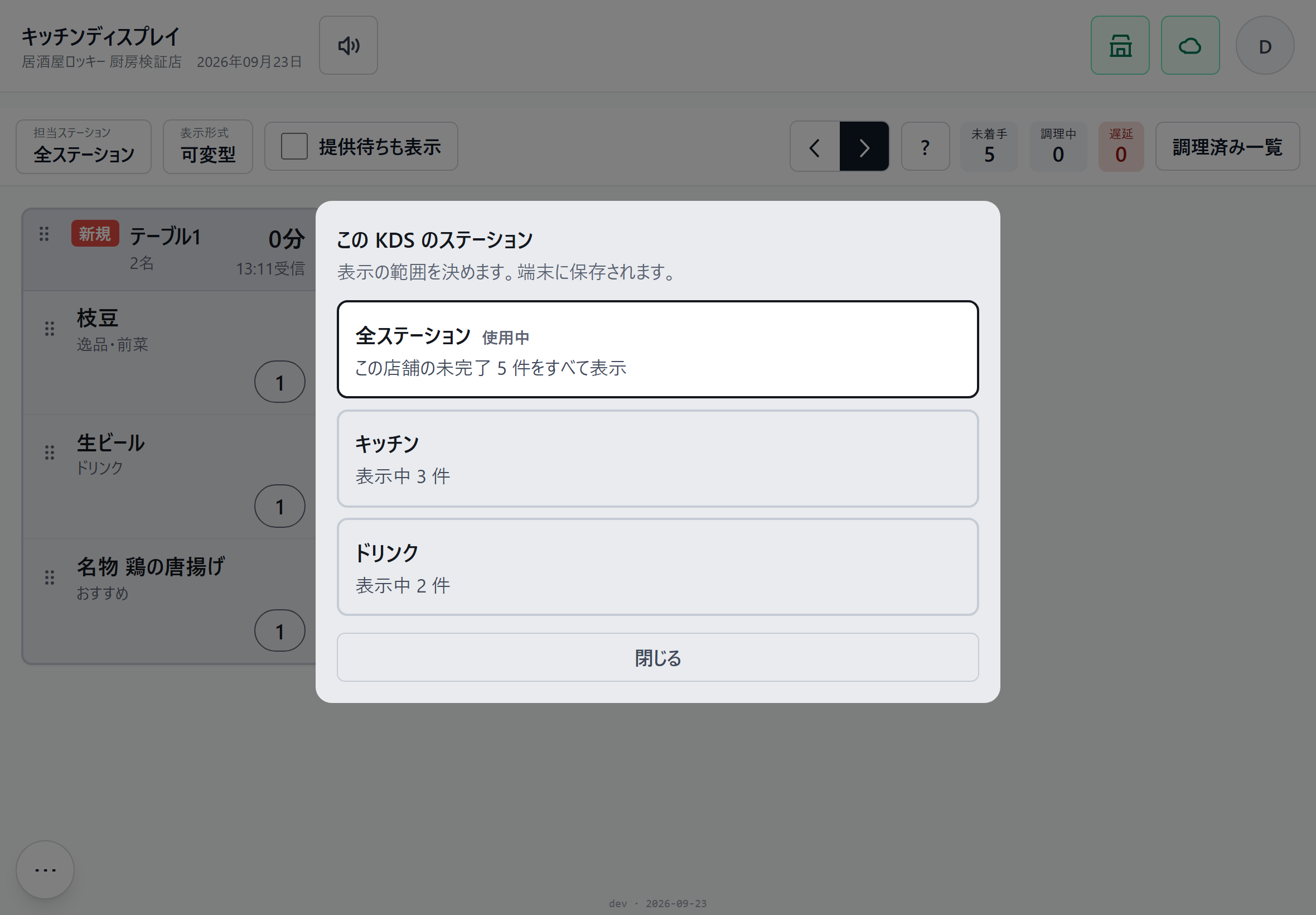Click the 13:11受信 timestamp
Viewport: 1316px width, 915px height.
[x=270, y=268]
